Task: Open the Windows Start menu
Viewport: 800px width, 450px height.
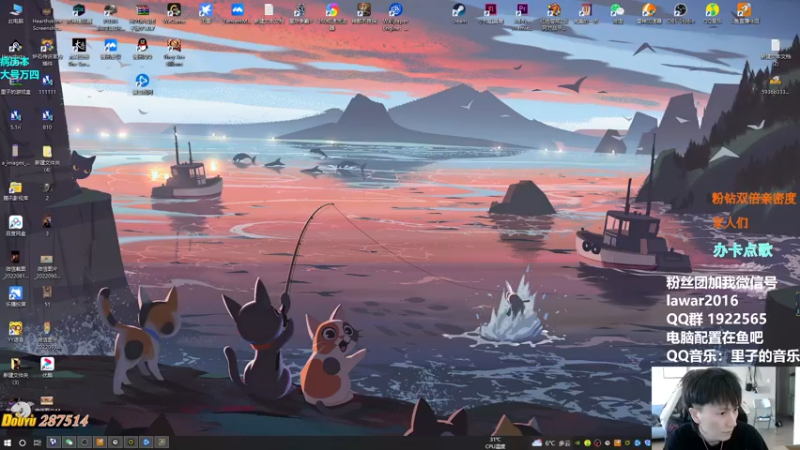Action: [x=7, y=442]
